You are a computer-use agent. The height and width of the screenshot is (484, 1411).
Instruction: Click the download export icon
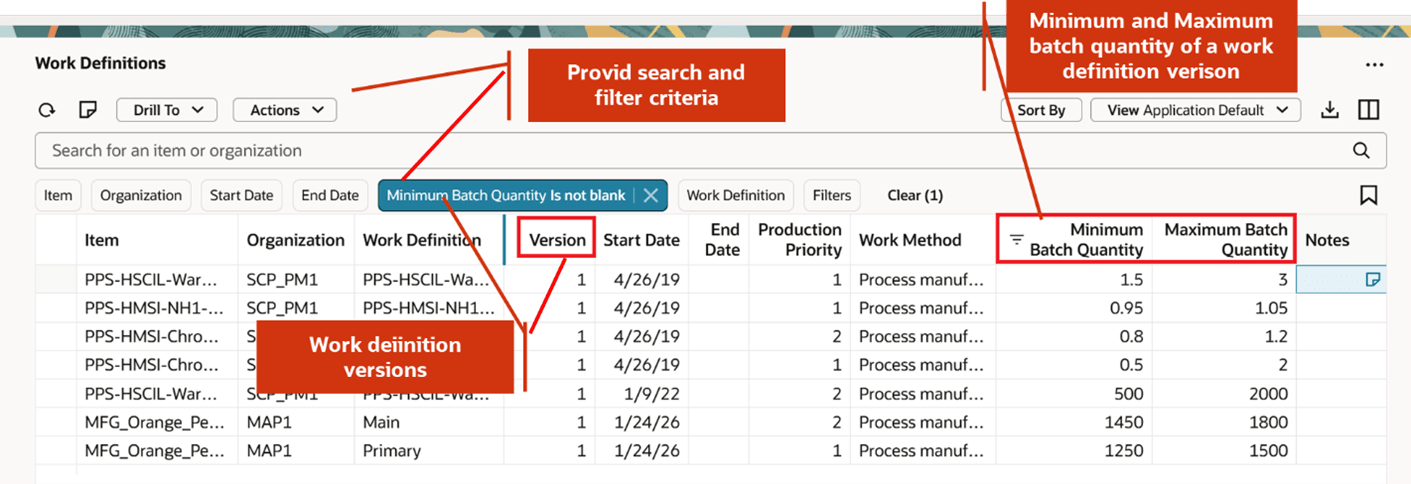coord(1329,110)
